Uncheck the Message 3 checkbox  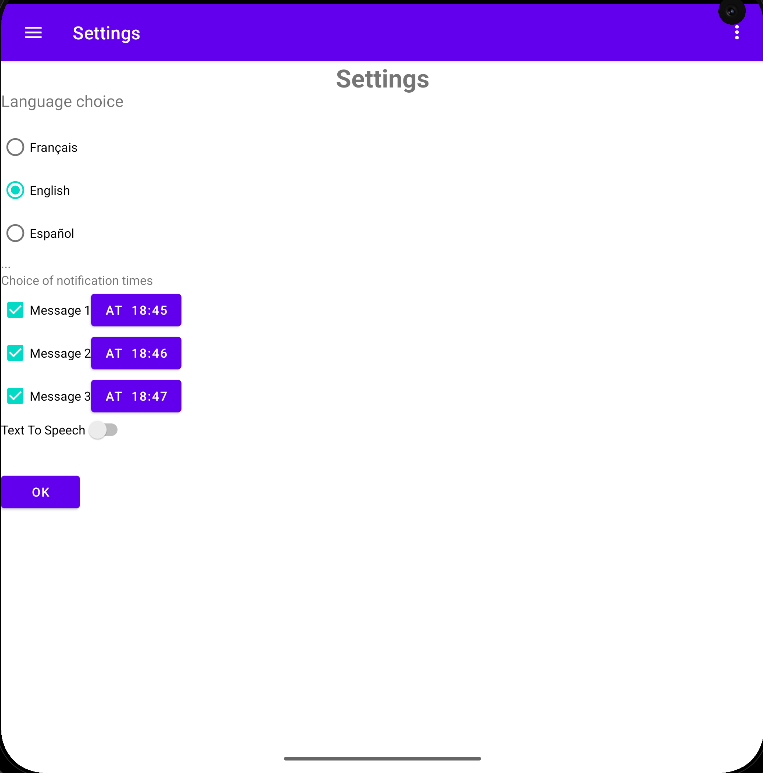click(x=15, y=396)
